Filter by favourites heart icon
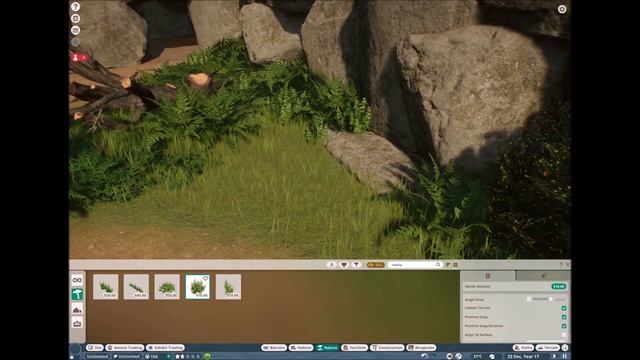The image size is (640, 360). (x=344, y=265)
